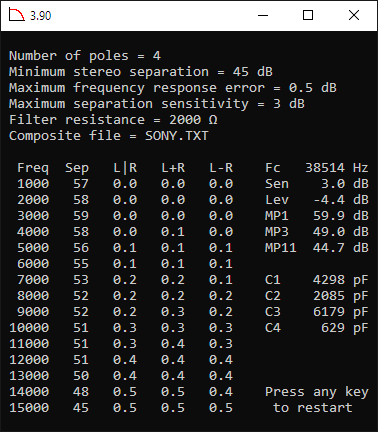
Task: Click the L+R column header
Action: [173, 168]
